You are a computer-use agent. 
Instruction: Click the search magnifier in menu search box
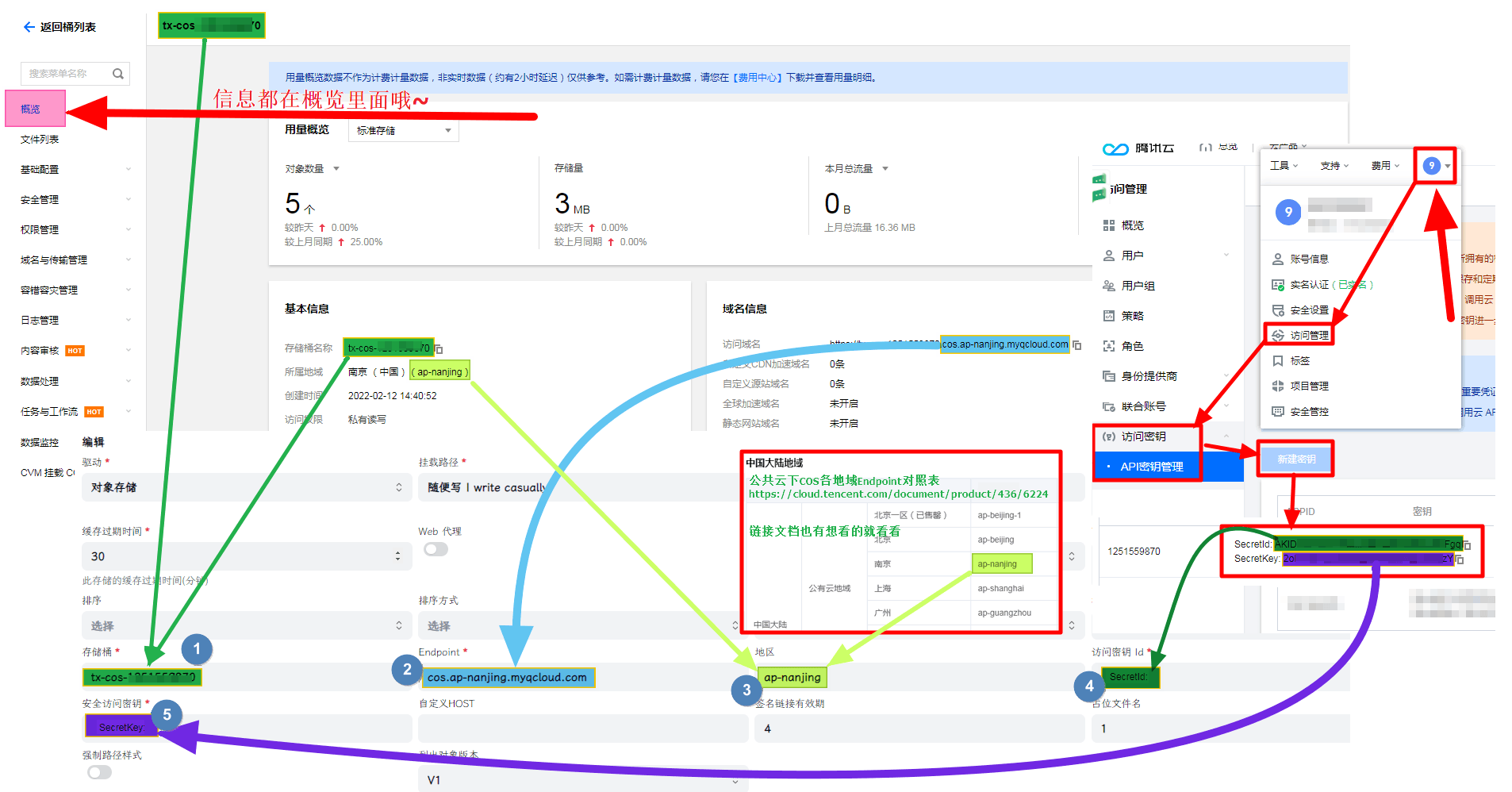click(x=118, y=74)
